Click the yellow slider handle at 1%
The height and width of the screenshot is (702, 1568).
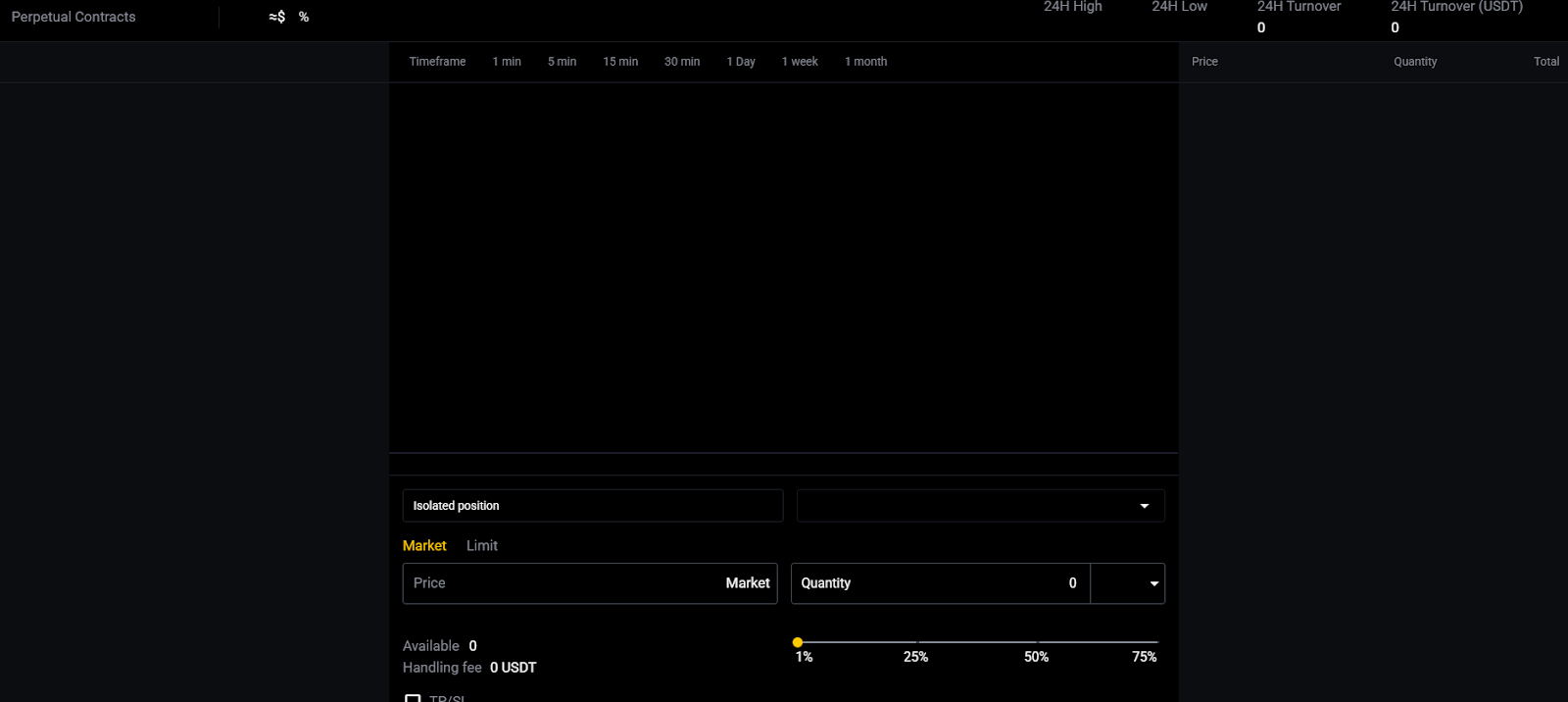click(x=798, y=642)
